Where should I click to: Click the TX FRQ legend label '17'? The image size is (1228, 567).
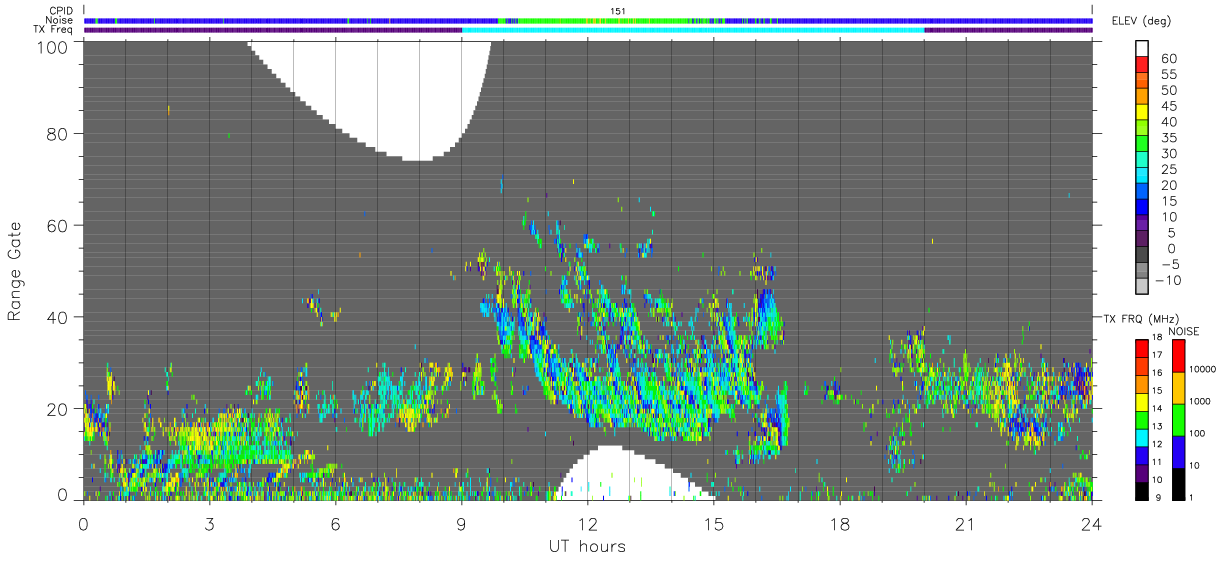click(1157, 355)
